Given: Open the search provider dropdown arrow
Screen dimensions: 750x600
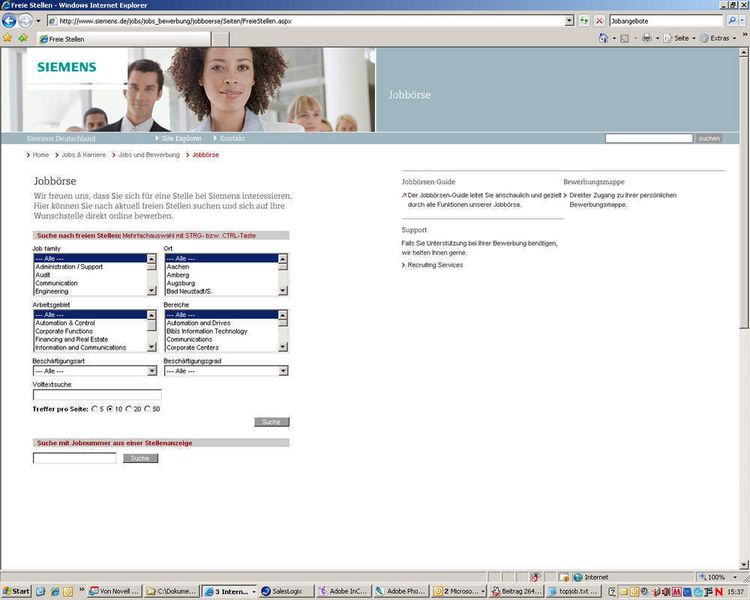Looking at the screenshot, I should click(x=742, y=21).
